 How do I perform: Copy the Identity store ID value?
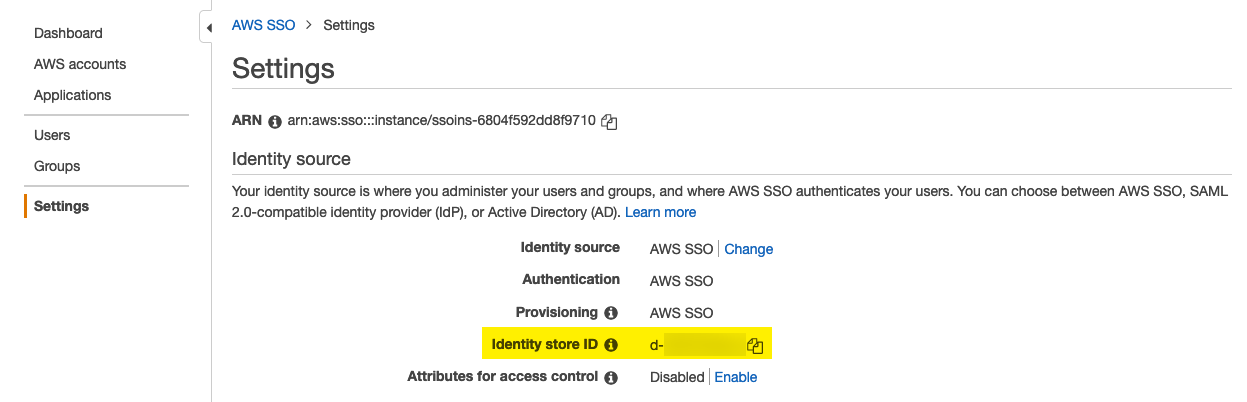click(x=755, y=346)
